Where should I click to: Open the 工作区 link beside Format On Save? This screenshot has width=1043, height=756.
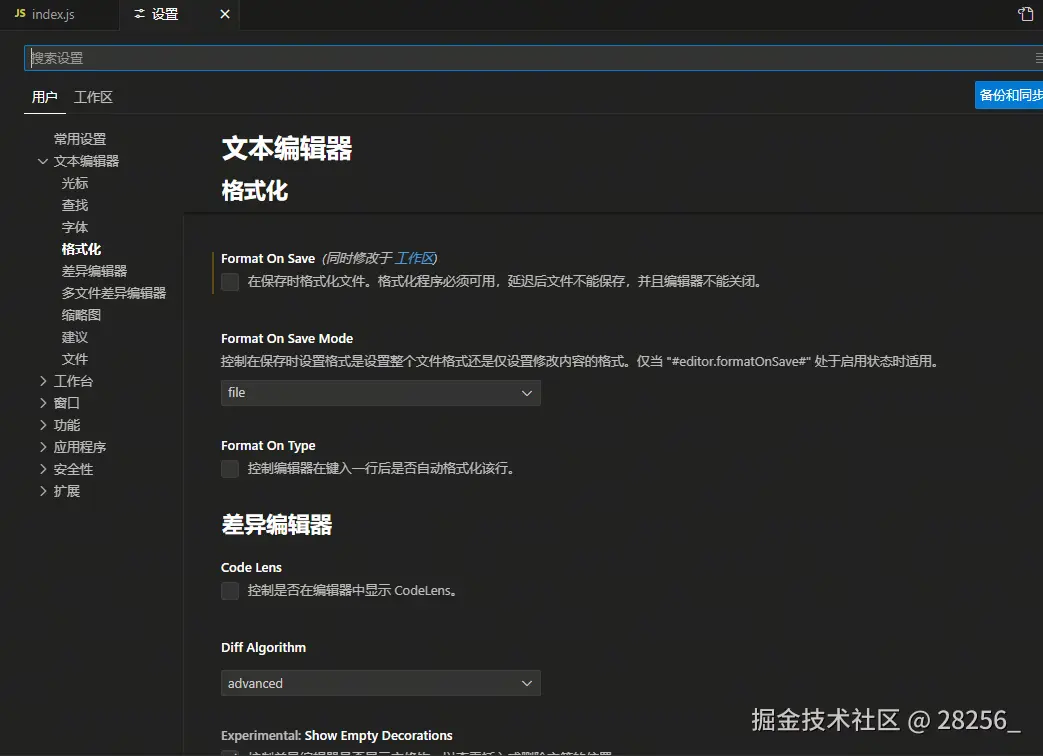coord(414,258)
